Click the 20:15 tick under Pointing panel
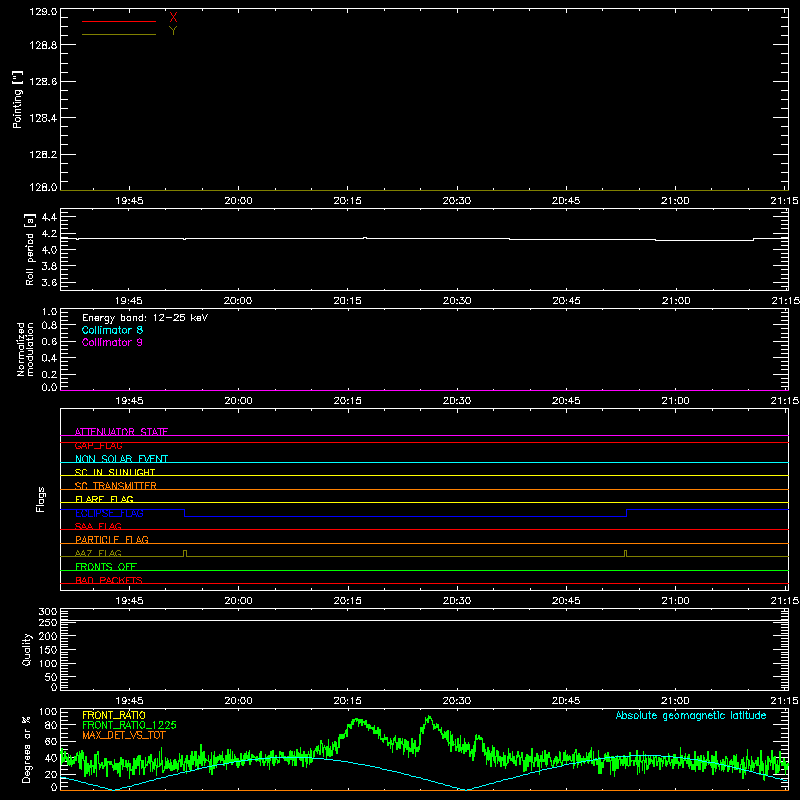Screen dimensions: 800x800 347,201
